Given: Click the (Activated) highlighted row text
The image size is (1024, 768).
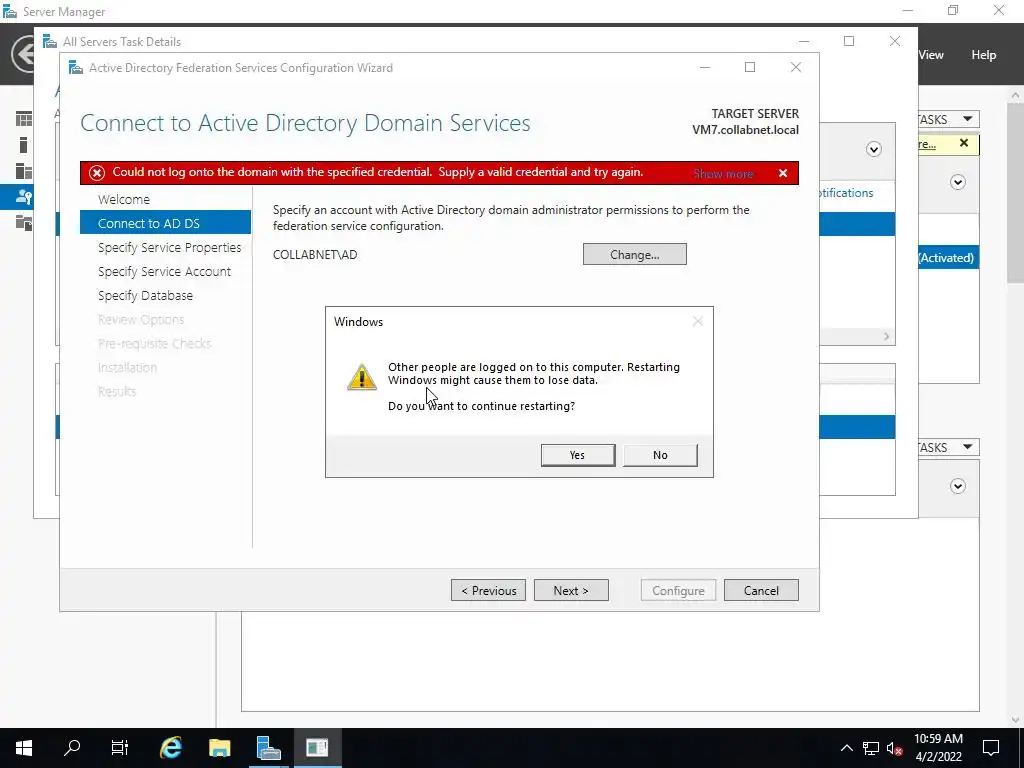Looking at the screenshot, I should pos(946,258).
